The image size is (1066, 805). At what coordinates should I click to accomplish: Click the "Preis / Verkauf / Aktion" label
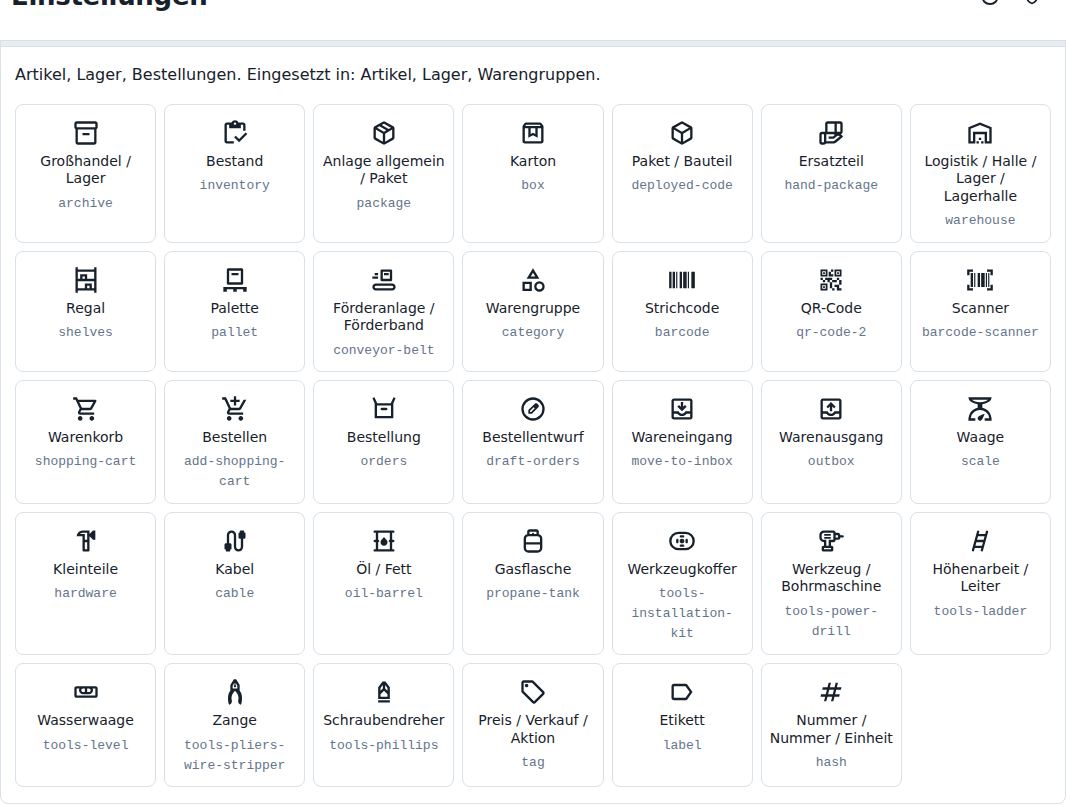pyautogui.click(x=533, y=729)
